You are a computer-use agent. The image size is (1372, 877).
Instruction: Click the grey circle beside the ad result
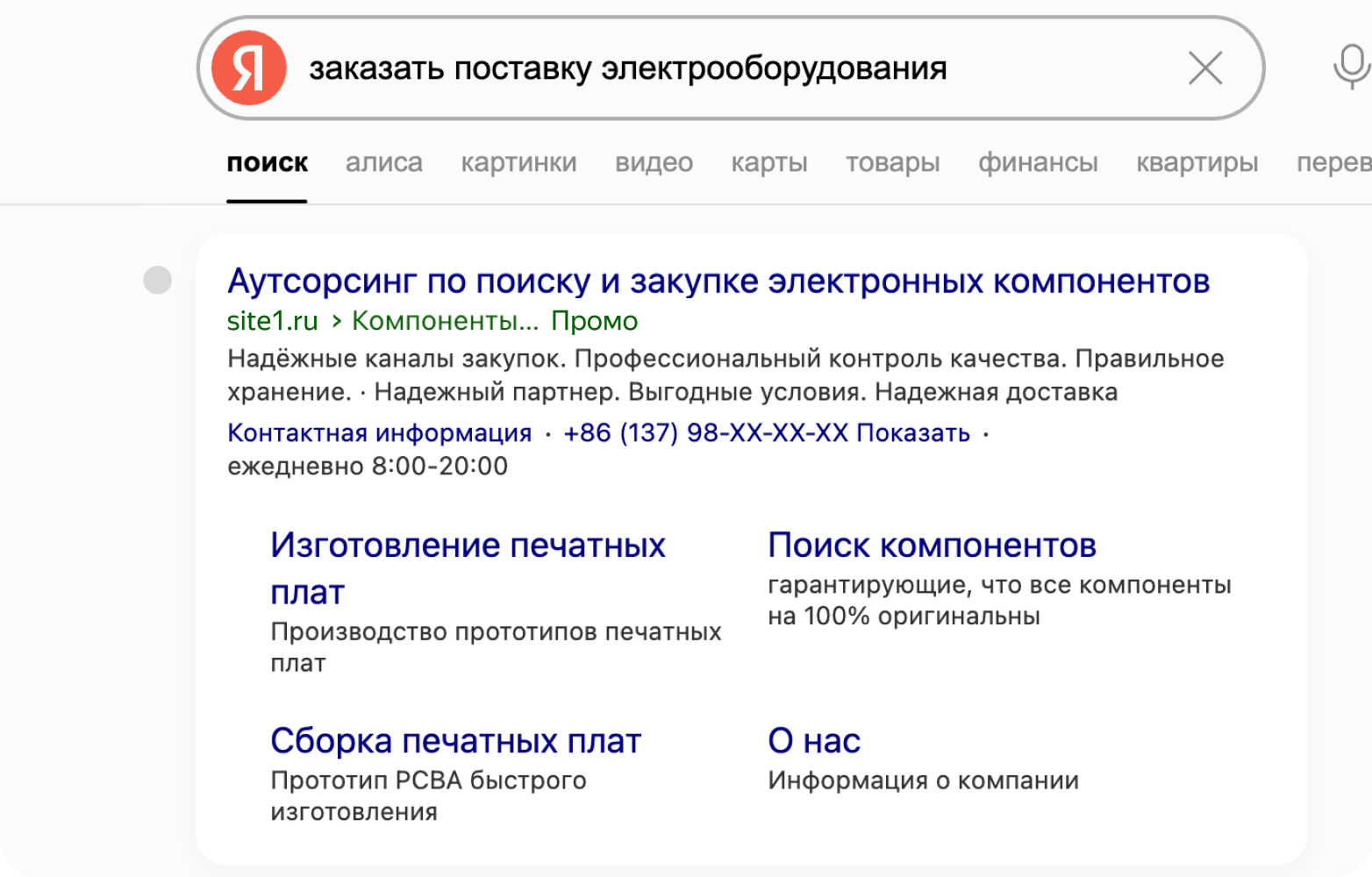(158, 281)
